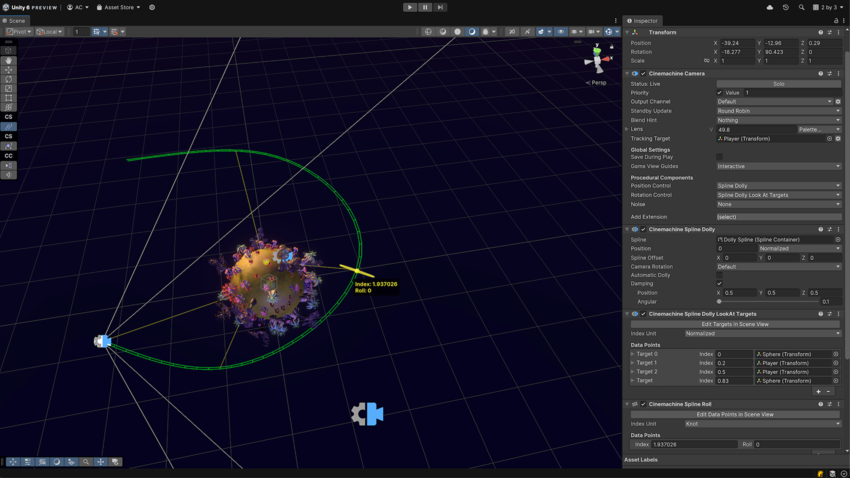Toggle the Automatic Dolly checkbox
This screenshot has width=850, height=478.
(x=719, y=275)
